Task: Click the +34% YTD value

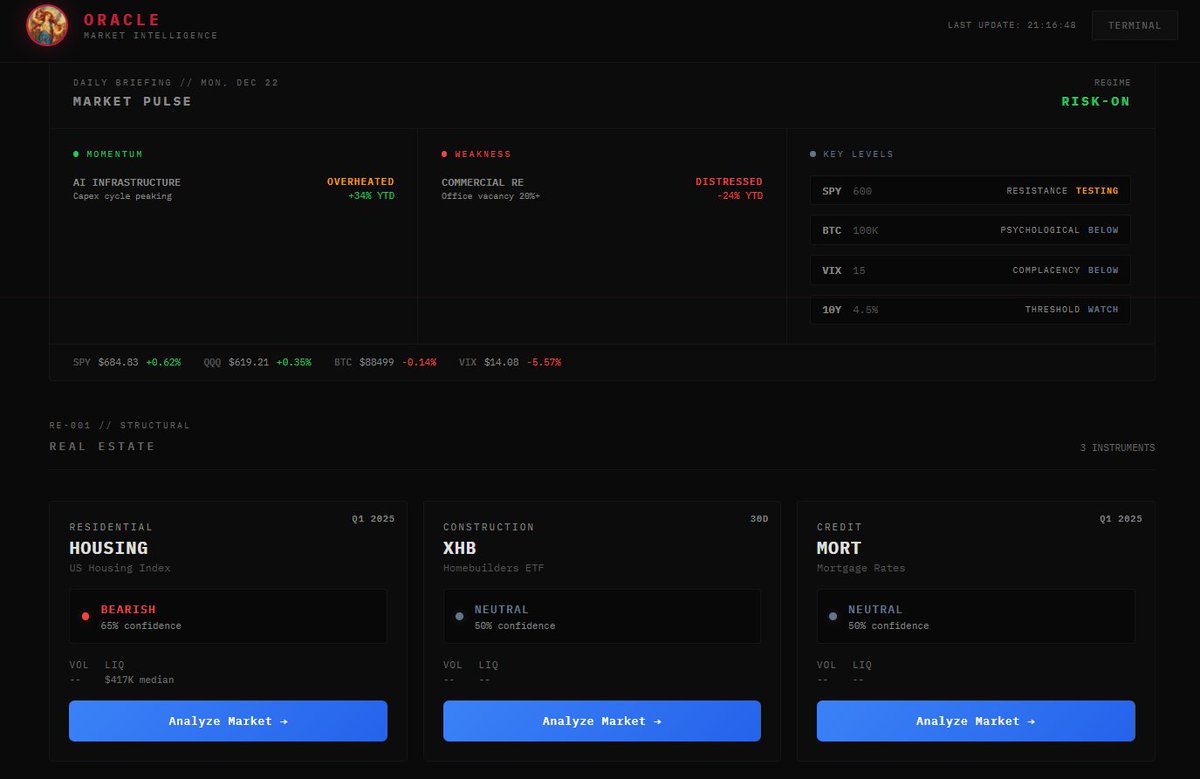Action: 371,196
